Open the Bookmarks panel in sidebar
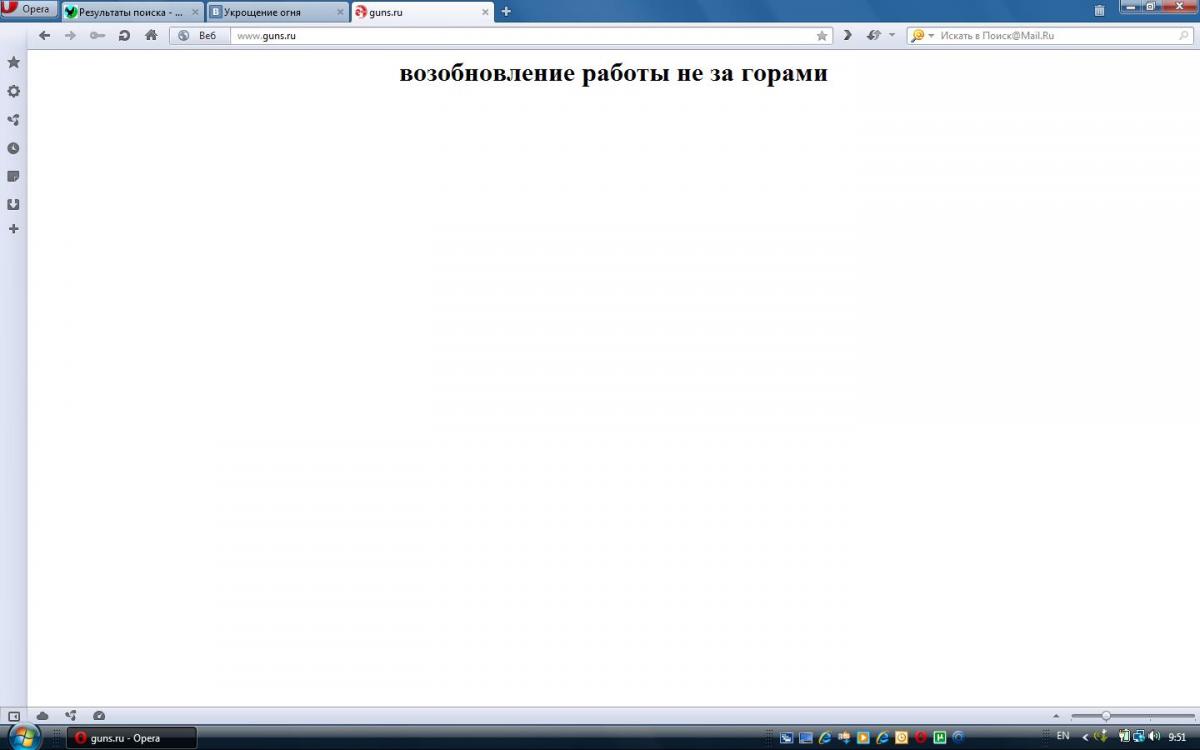The image size is (1200, 750). [14, 62]
